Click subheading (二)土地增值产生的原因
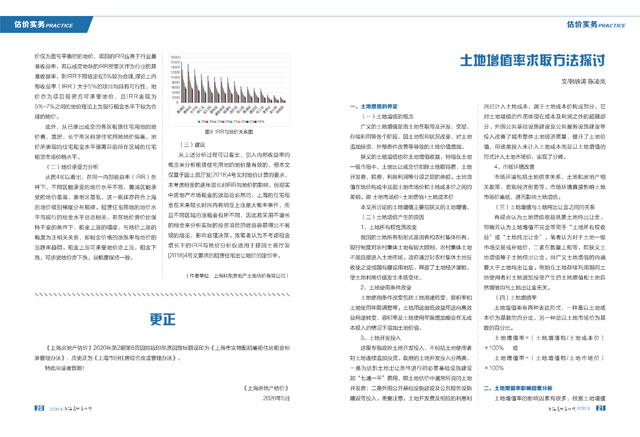The image size is (640, 437). tap(392, 217)
